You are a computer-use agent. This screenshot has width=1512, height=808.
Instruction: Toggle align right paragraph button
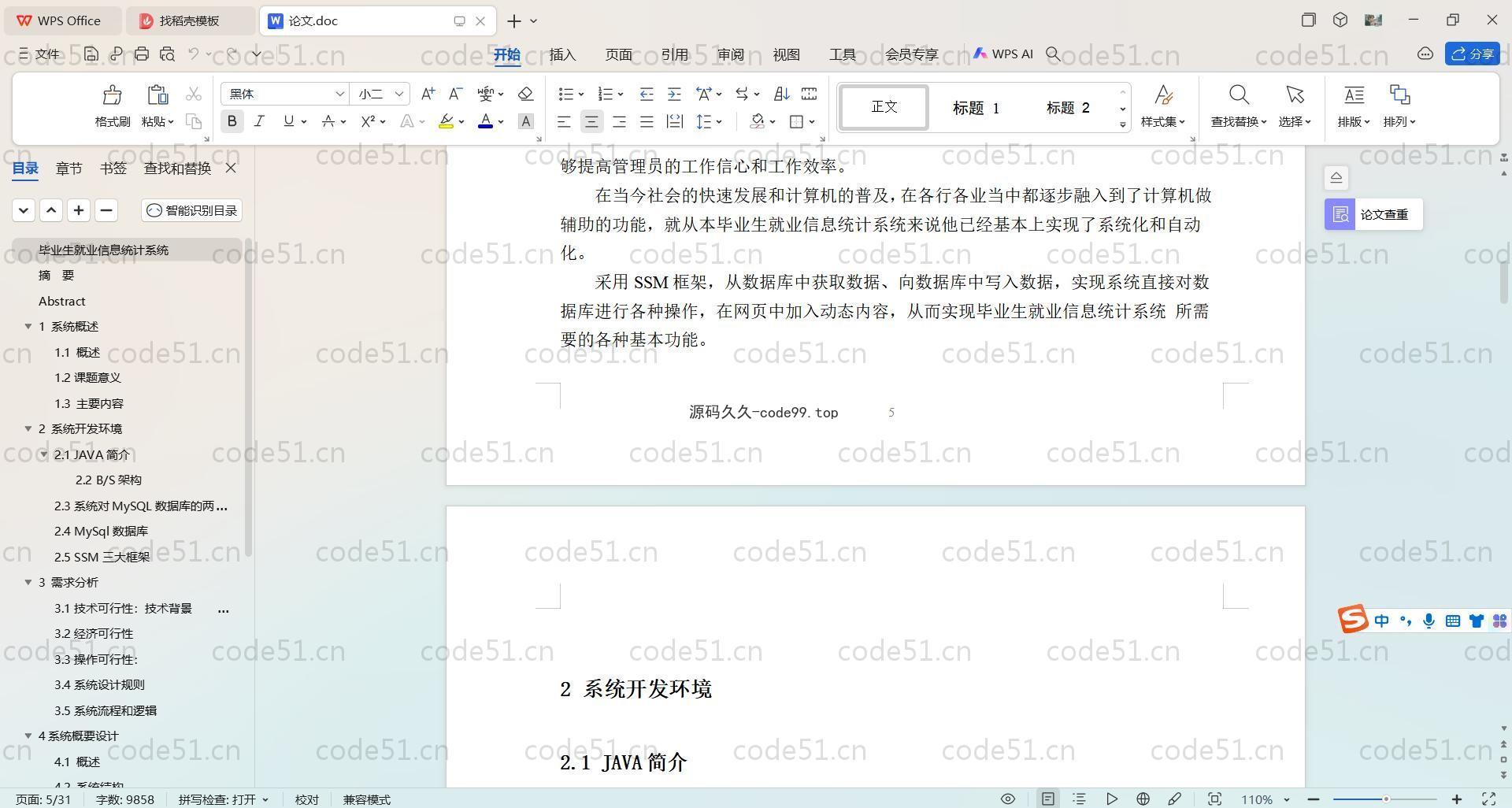point(619,121)
